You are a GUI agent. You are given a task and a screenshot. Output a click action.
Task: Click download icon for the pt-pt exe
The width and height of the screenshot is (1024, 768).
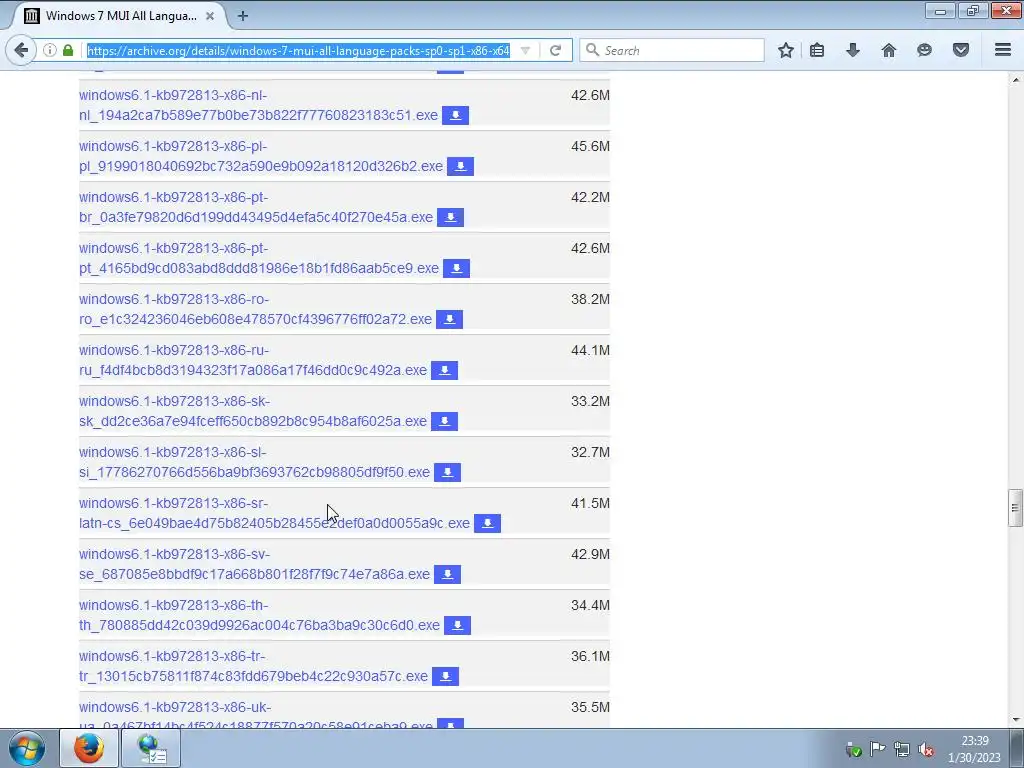[x=456, y=268]
